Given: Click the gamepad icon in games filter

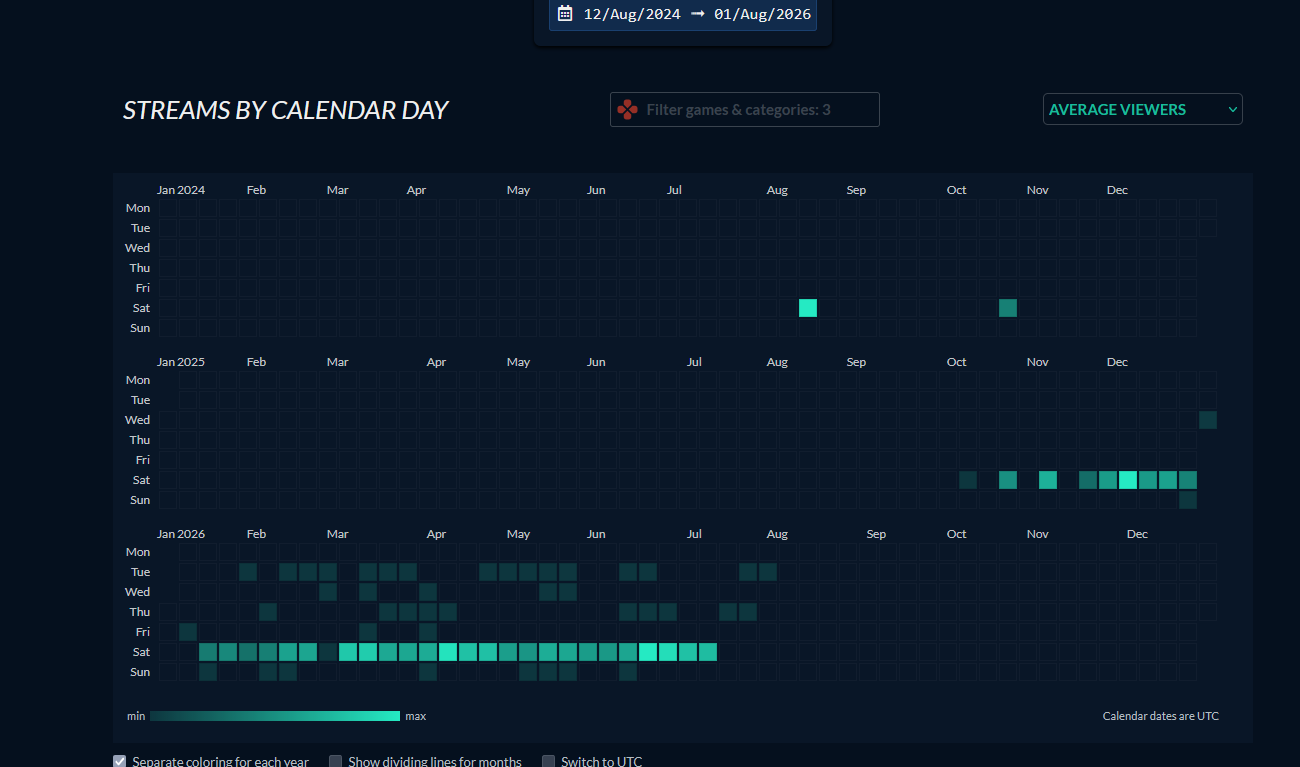Looking at the screenshot, I should tap(627, 110).
